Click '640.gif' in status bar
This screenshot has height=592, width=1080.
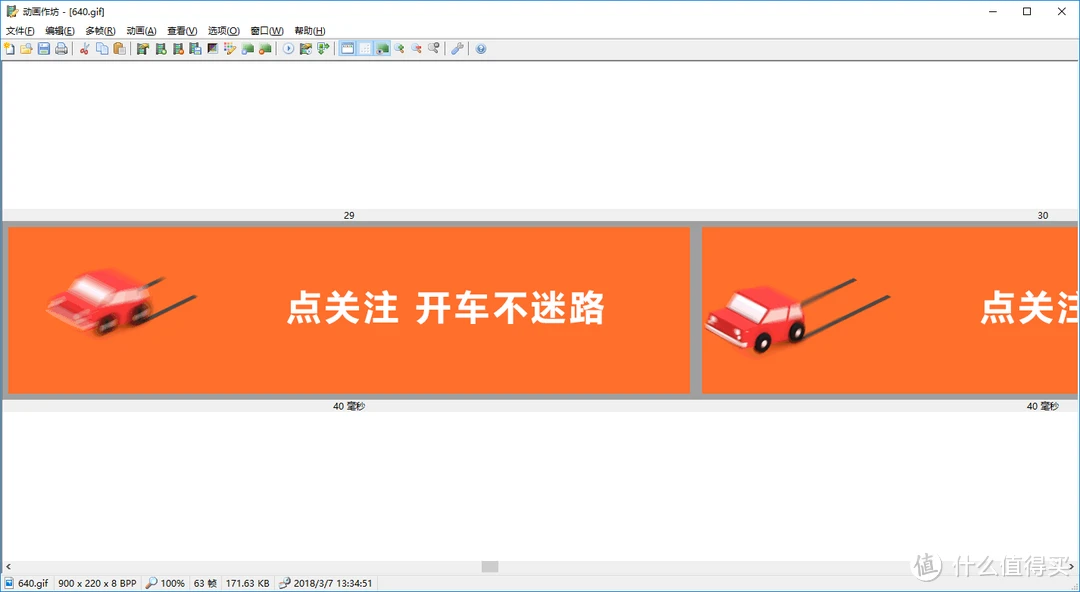pos(33,583)
